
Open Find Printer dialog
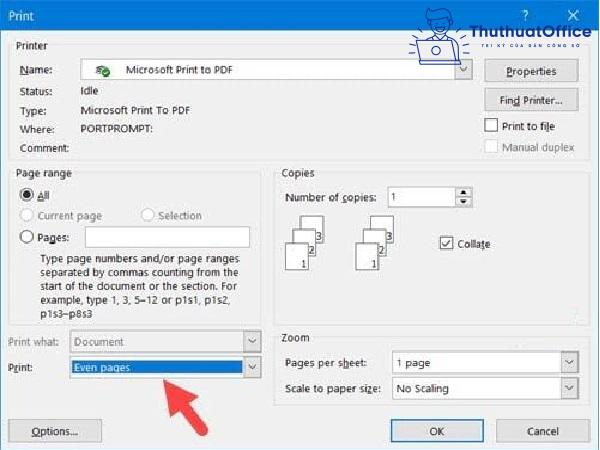[x=531, y=100]
